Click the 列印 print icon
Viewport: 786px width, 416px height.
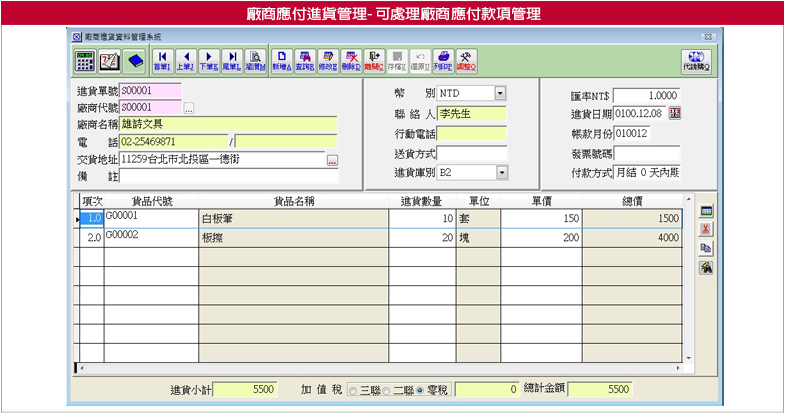[443, 60]
